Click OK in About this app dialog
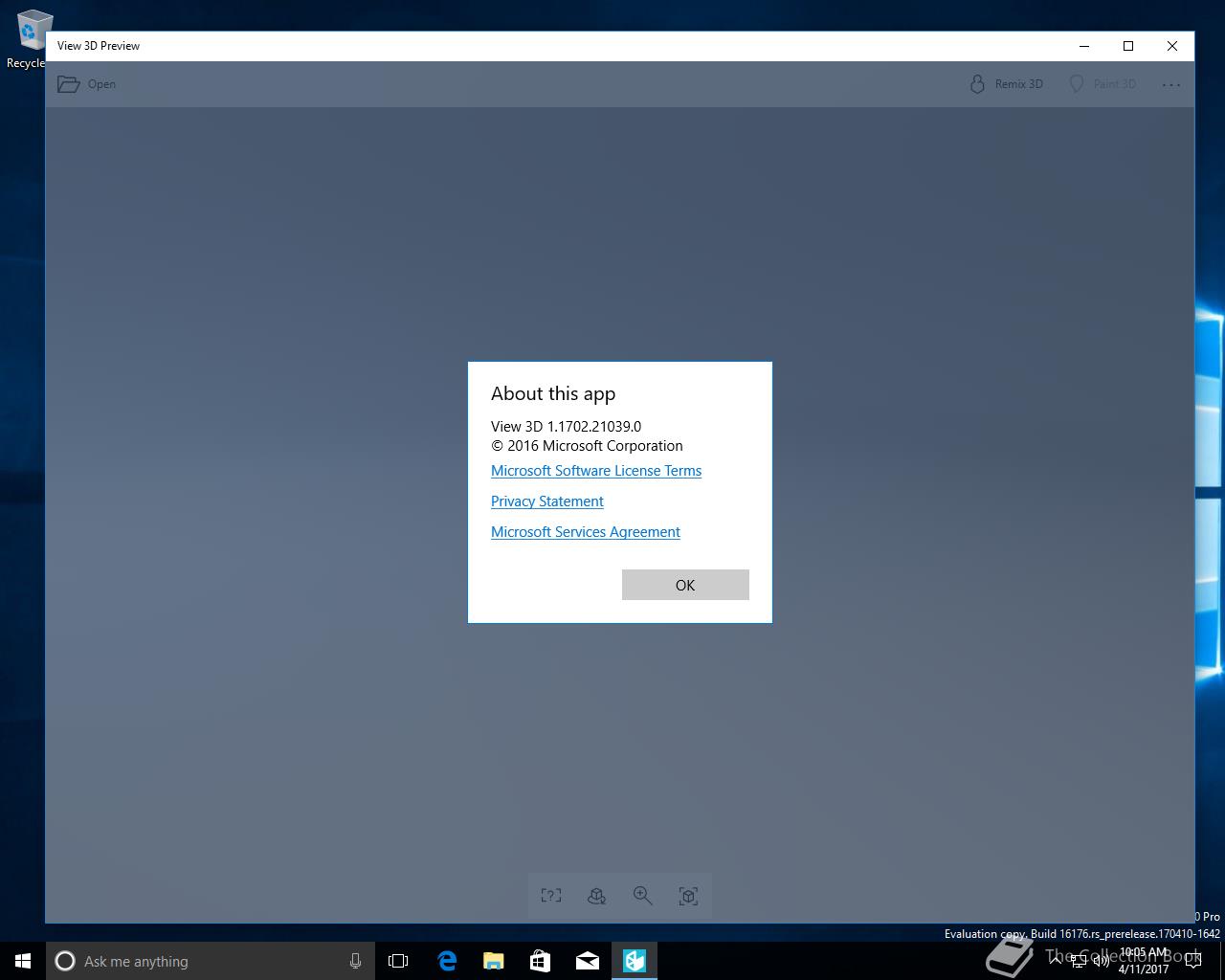1225x980 pixels. (685, 585)
